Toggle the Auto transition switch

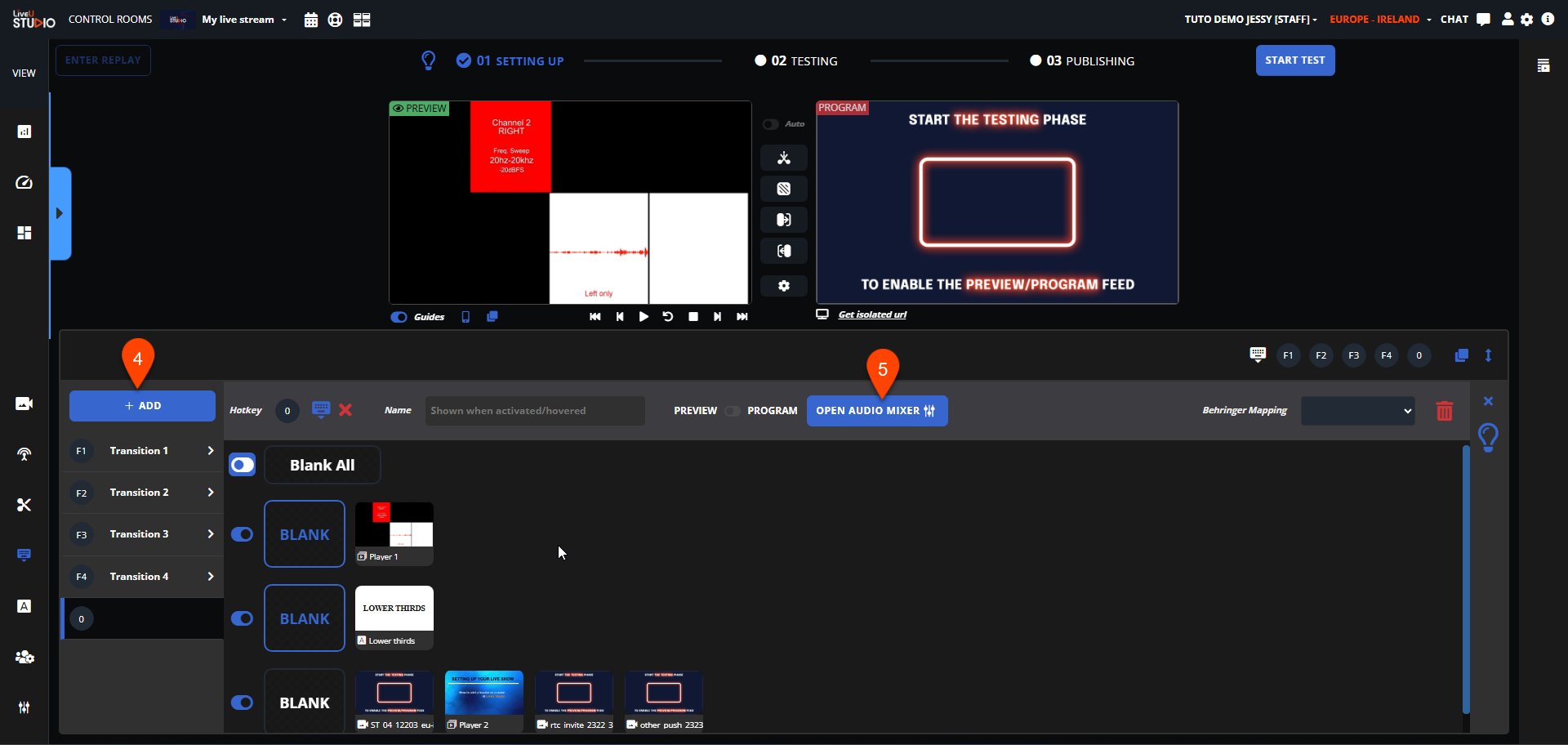770,124
